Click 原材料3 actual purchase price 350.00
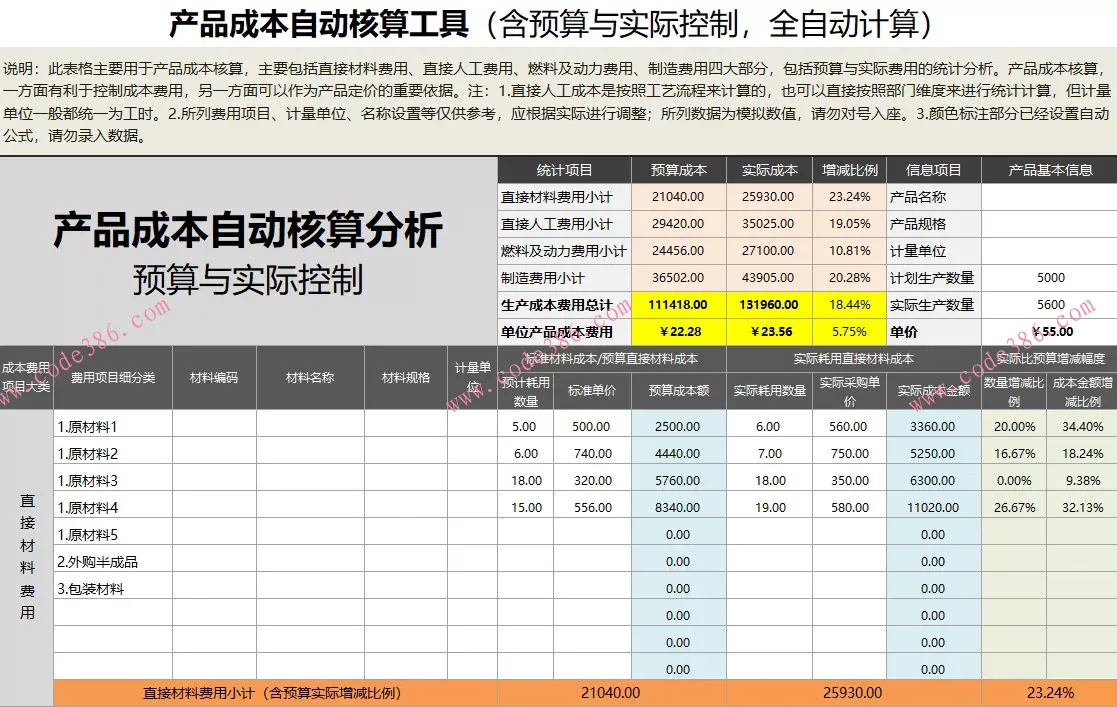1117x707 pixels. point(849,481)
